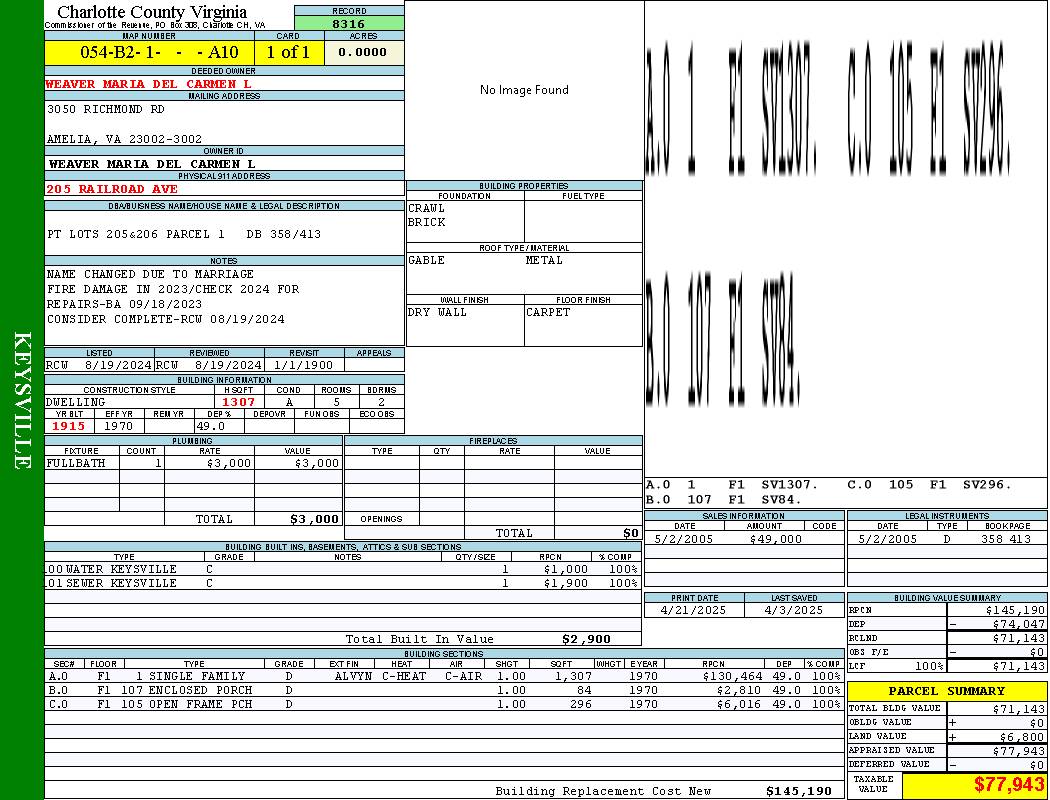This screenshot has height=800, width=1050.
Task: Click note NAME CHANGED DUE TO MARRIAGE
Action: [150, 274]
